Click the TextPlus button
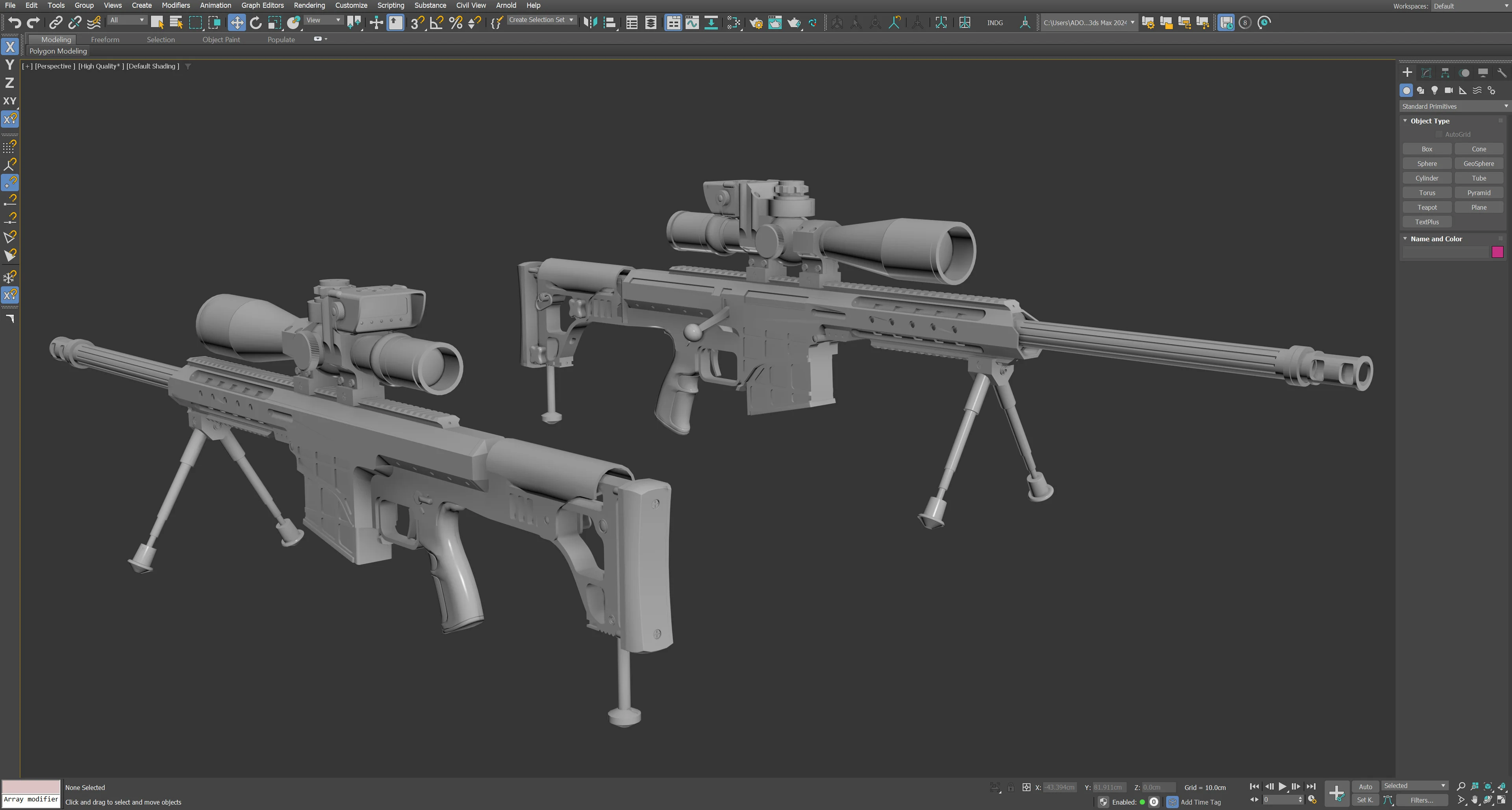This screenshot has width=1512, height=810. pyautogui.click(x=1426, y=222)
